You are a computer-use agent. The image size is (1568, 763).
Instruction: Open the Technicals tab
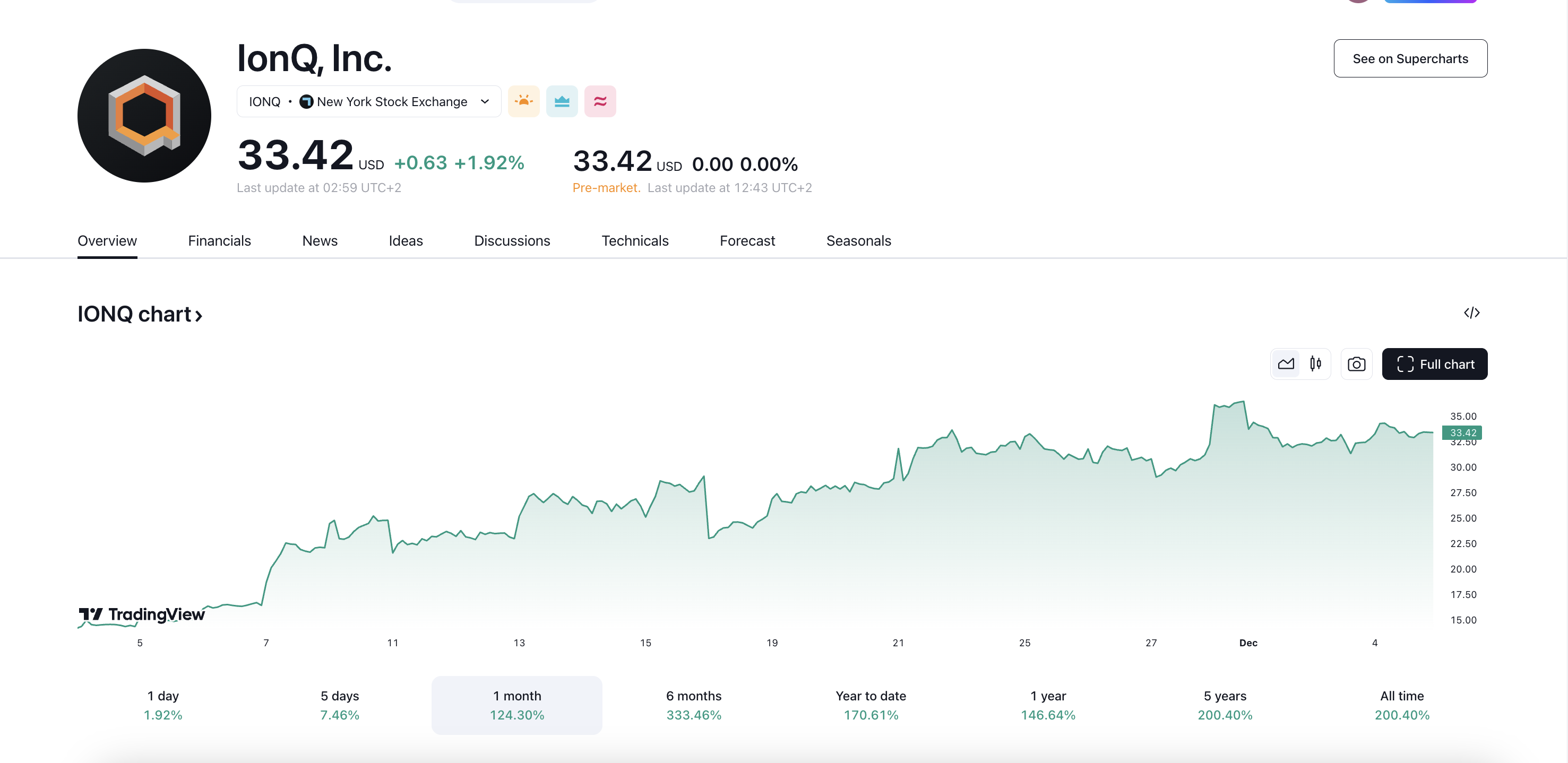pos(635,240)
